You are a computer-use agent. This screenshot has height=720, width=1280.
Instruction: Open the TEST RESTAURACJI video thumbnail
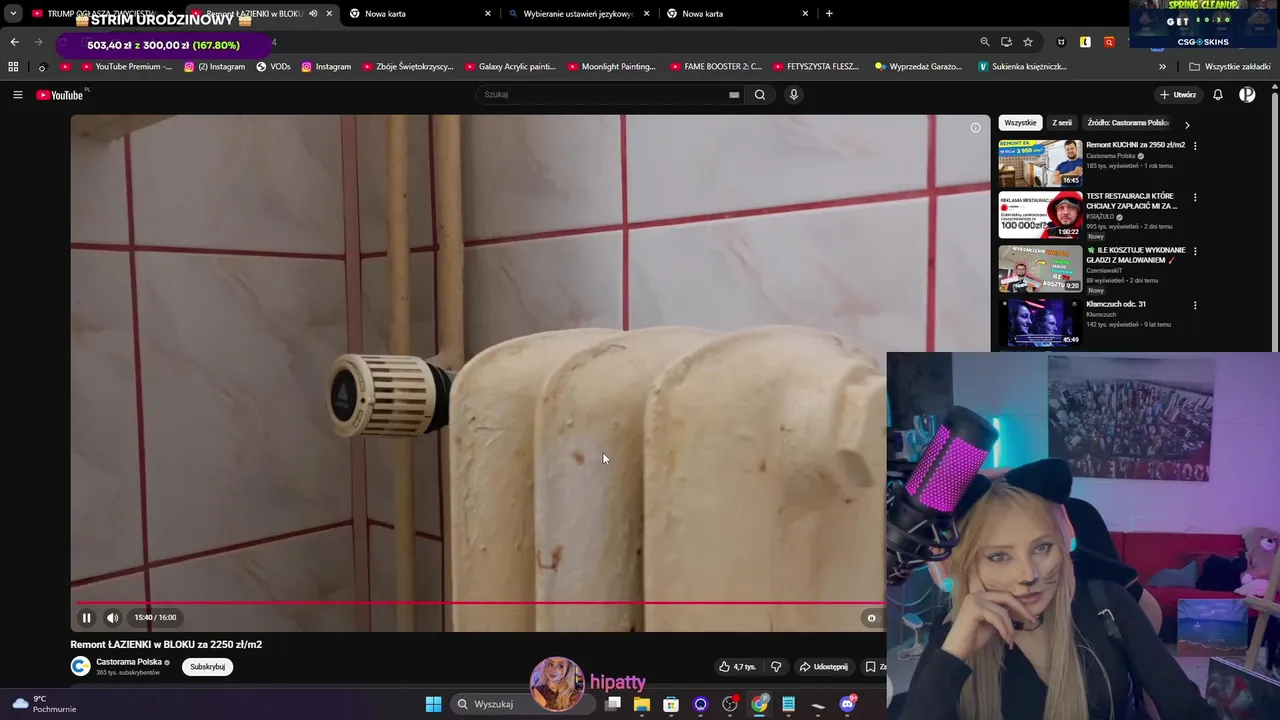(x=1040, y=215)
